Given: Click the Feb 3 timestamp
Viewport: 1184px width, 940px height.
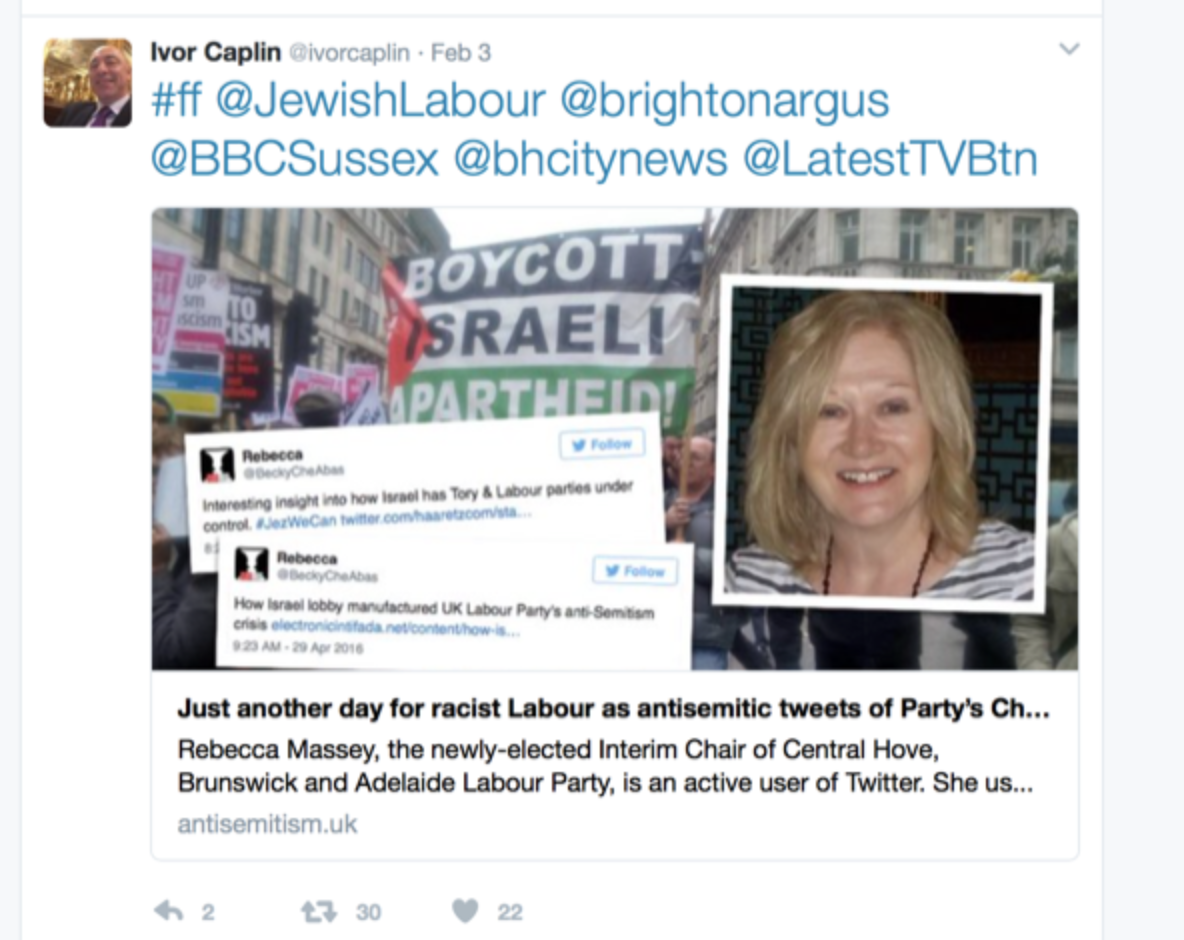Looking at the screenshot, I should (461, 53).
